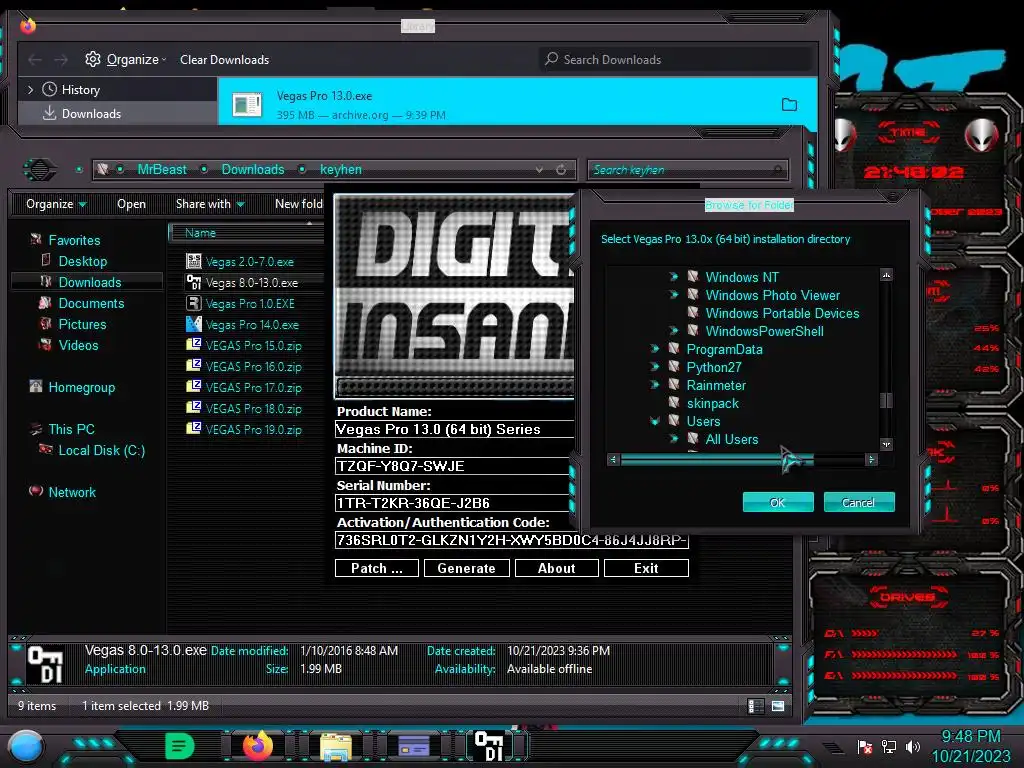Click the Activation/Authentication Code field
The width and height of the screenshot is (1024, 768).
coord(512,540)
